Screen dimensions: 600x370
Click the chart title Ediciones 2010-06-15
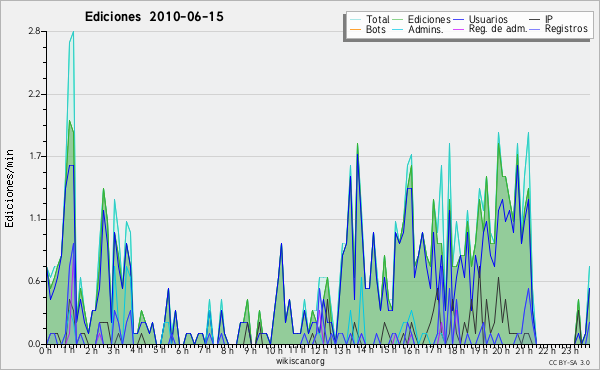coord(154,17)
